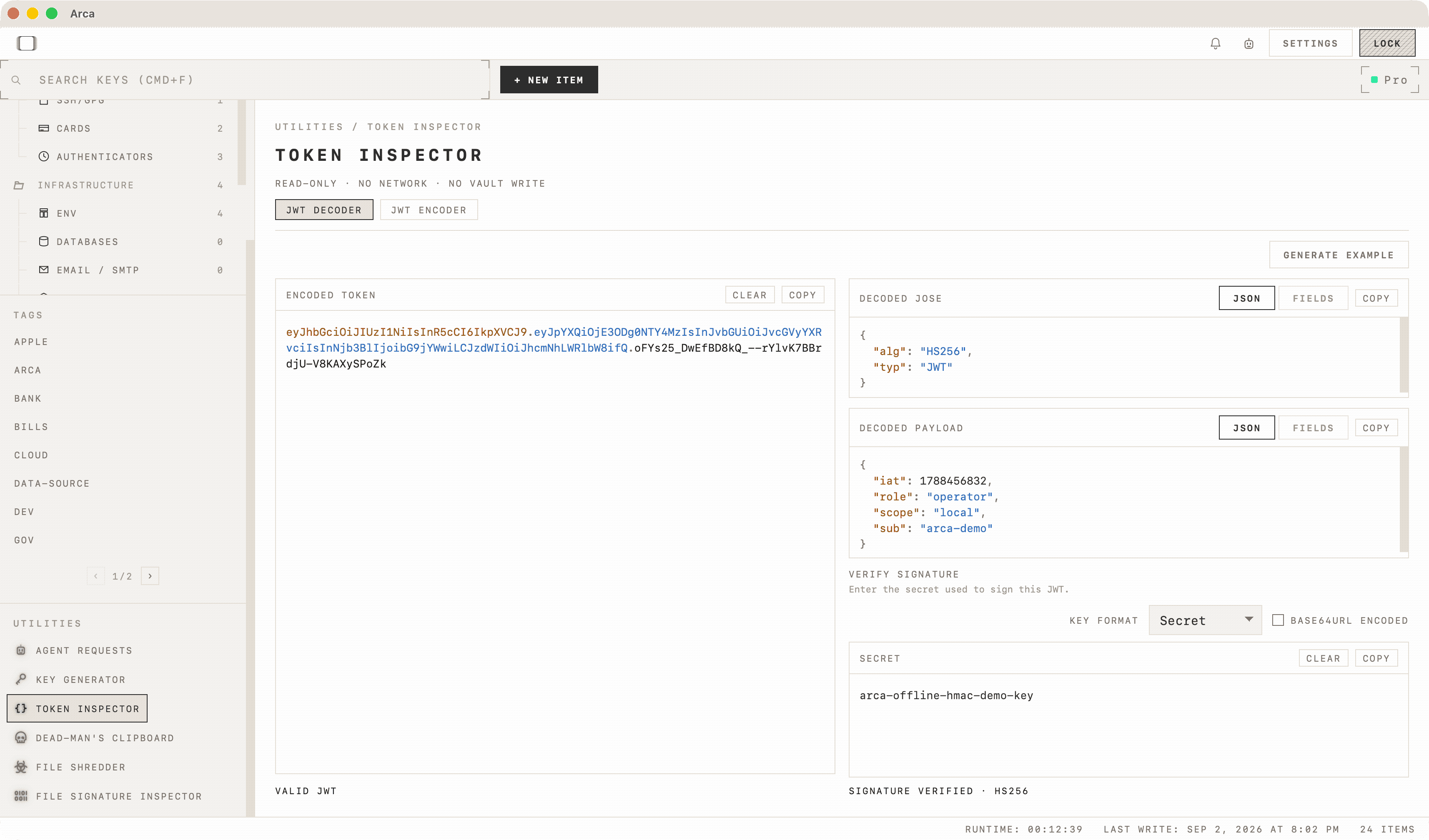1429x840 pixels.
Task: Filter by the GOV tag
Action: [24, 540]
